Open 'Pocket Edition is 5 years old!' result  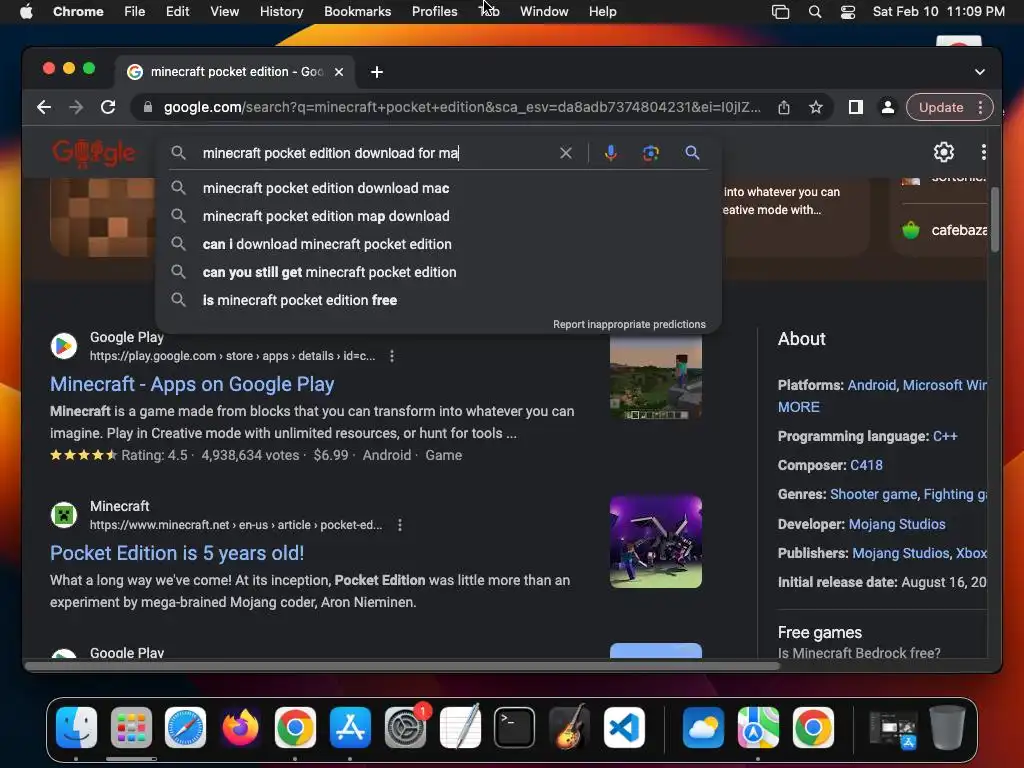[x=177, y=553]
